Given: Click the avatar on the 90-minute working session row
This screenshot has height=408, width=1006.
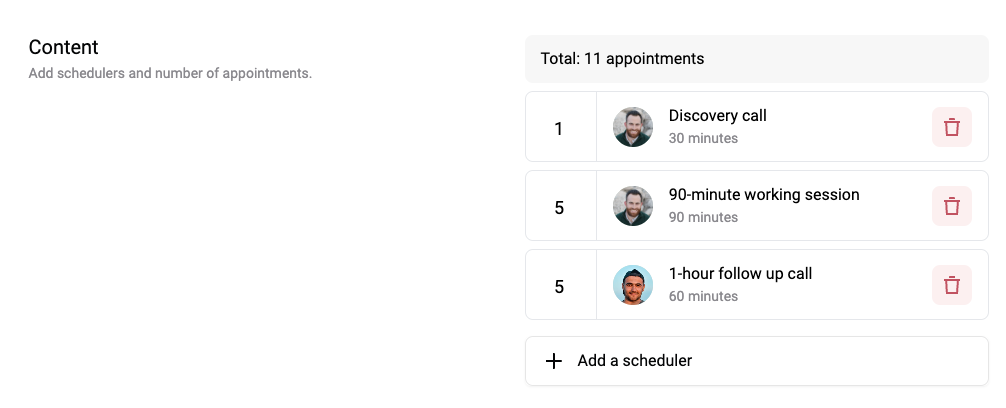Looking at the screenshot, I should 633,206.
